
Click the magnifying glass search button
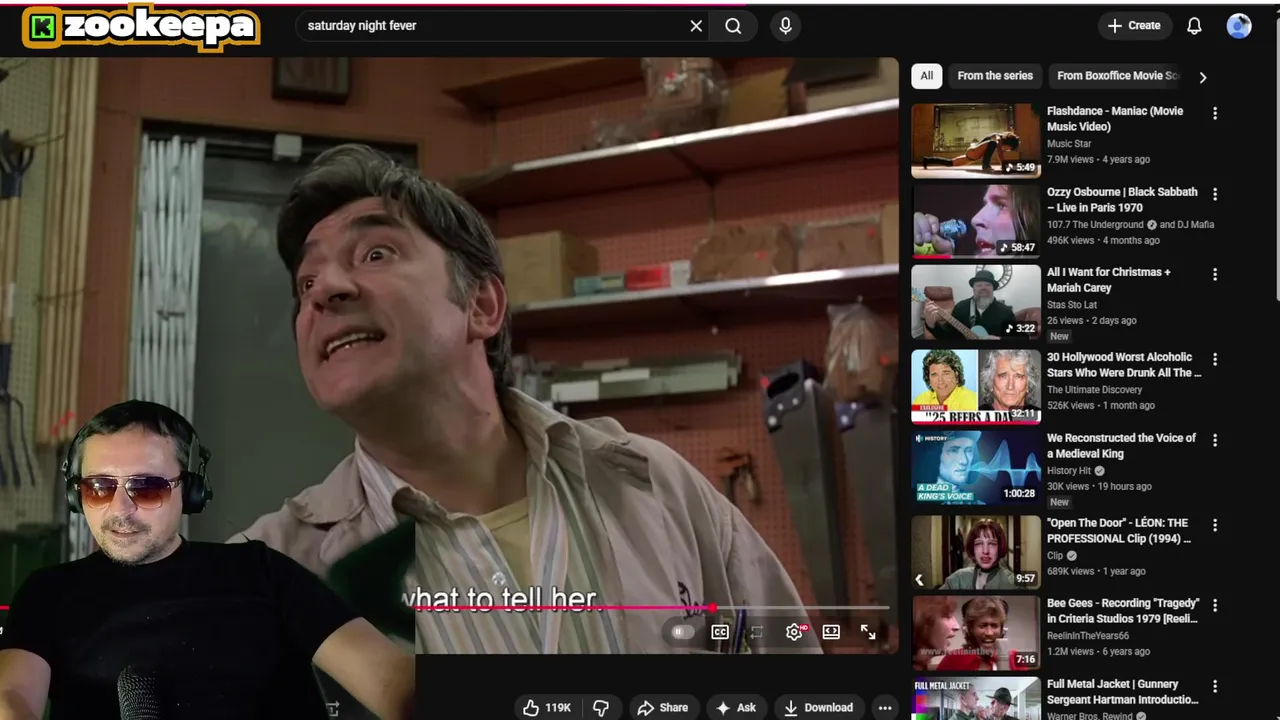(x=733, y=26)
